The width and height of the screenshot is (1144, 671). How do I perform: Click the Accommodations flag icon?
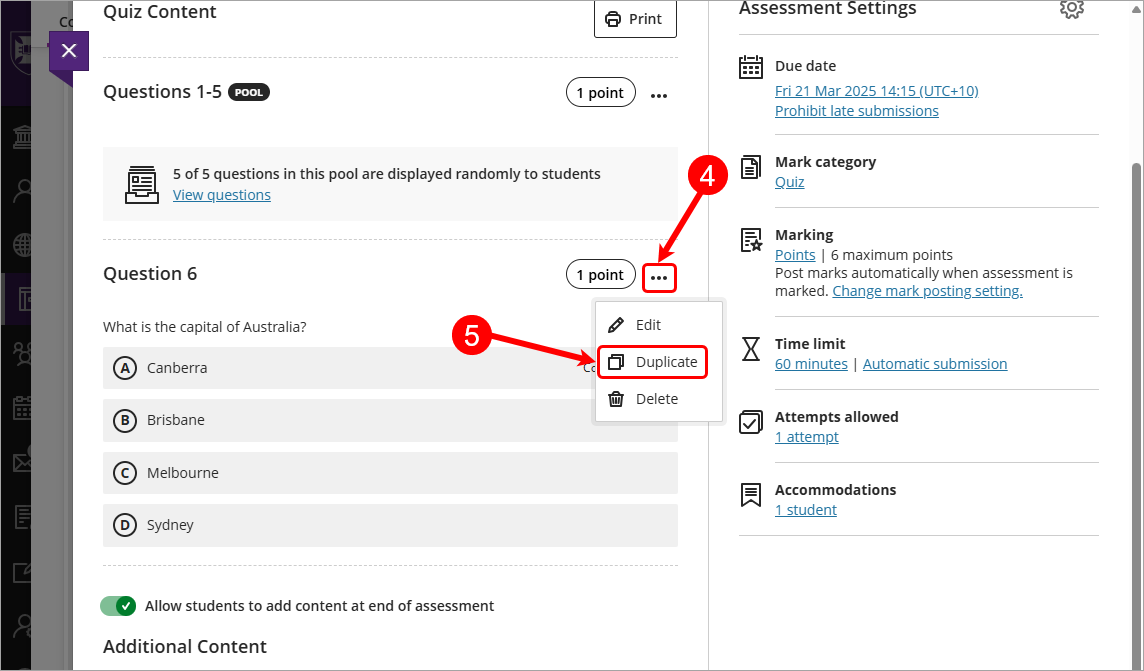(x=751, y=495)
